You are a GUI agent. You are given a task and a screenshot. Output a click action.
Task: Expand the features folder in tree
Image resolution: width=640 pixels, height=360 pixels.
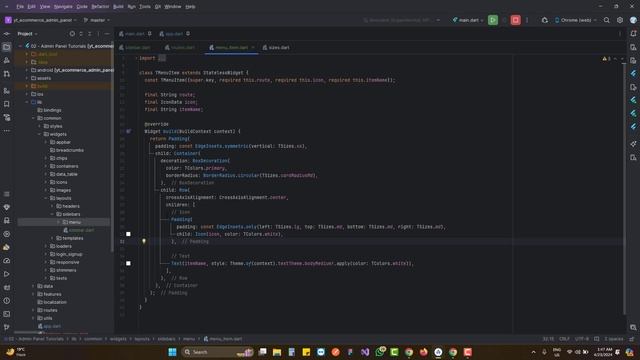(x=33, y=294)
